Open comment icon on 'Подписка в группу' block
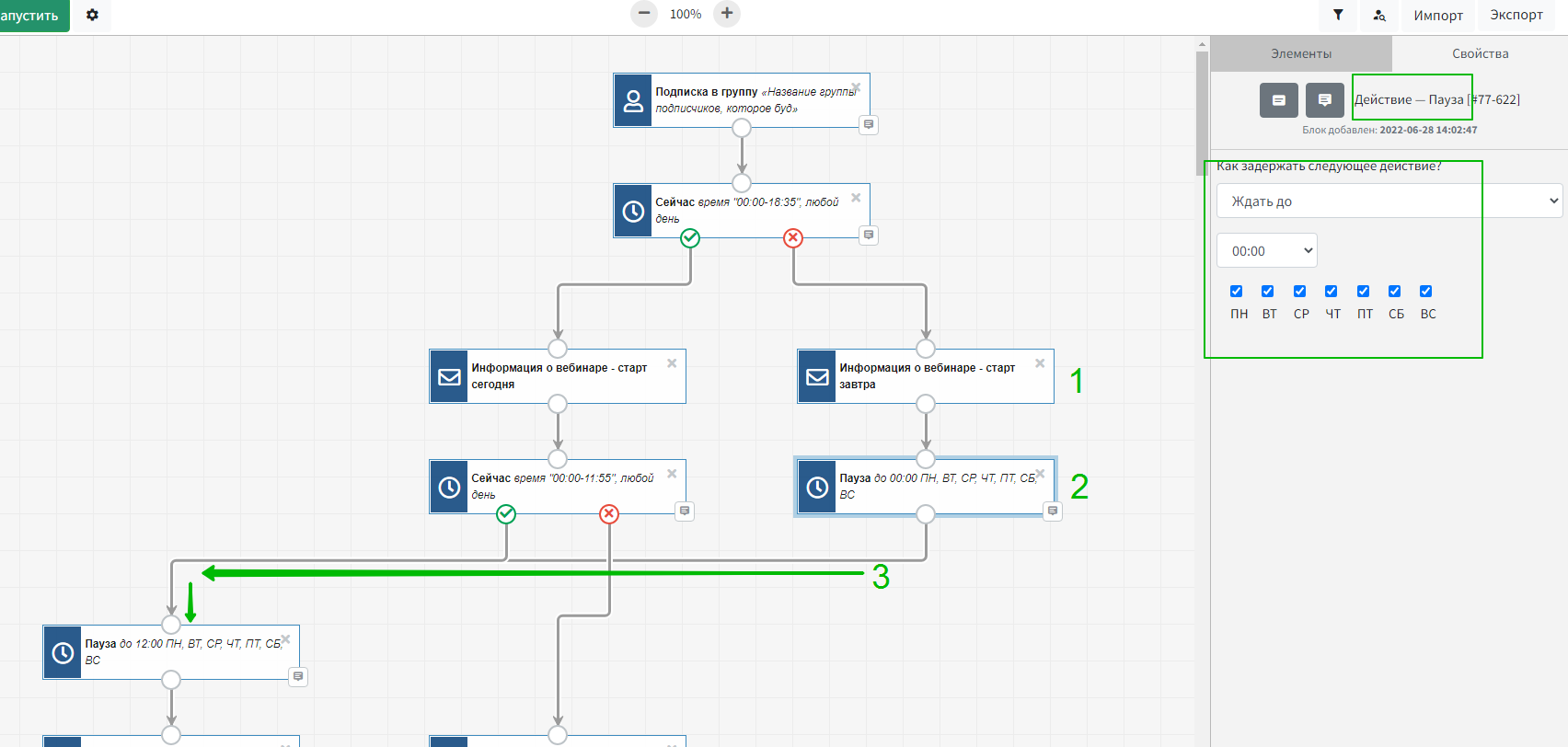The height and width of the screenshot is (747, 1568). (x=868, y=125)
